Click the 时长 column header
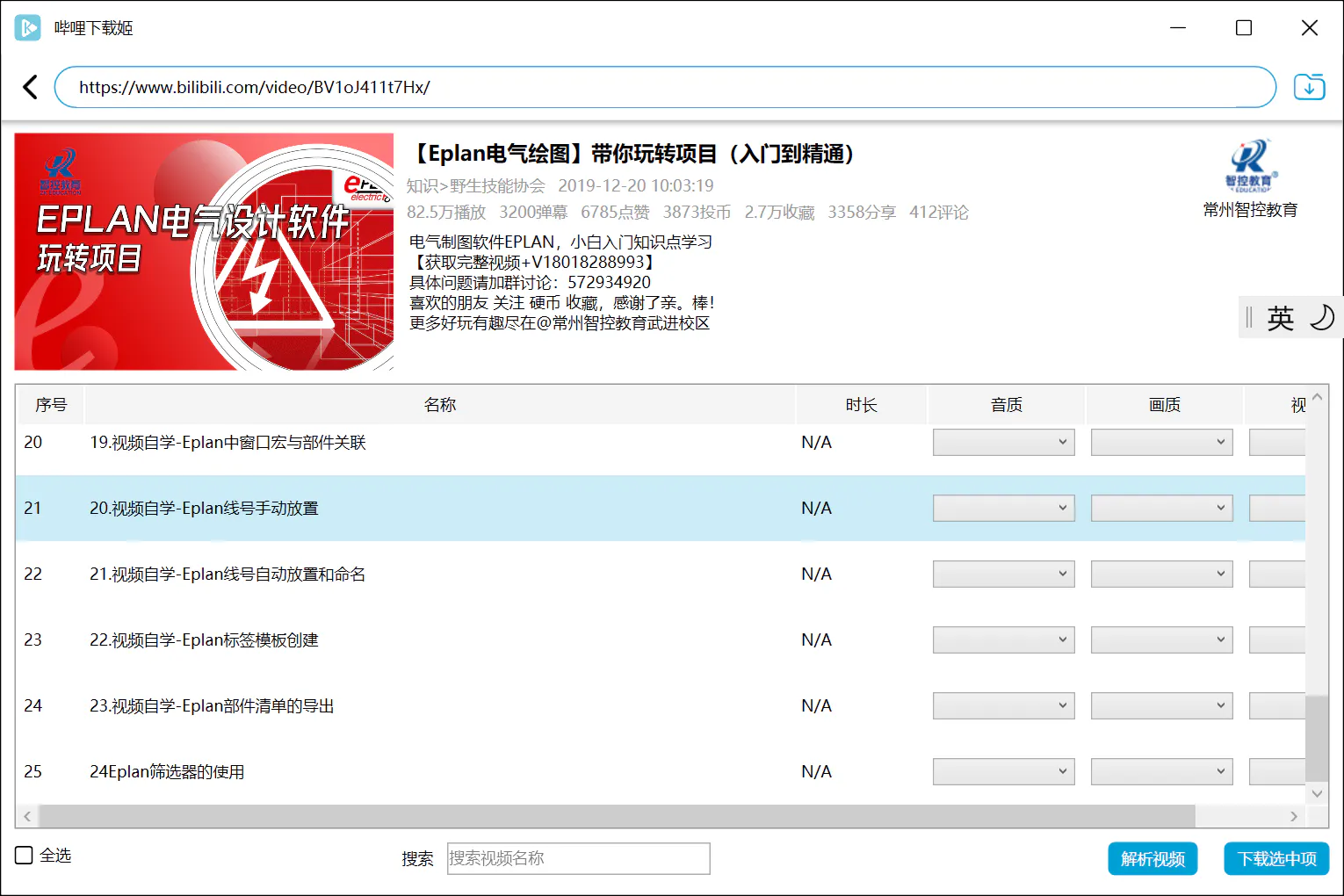 click(x=861, y=405)
